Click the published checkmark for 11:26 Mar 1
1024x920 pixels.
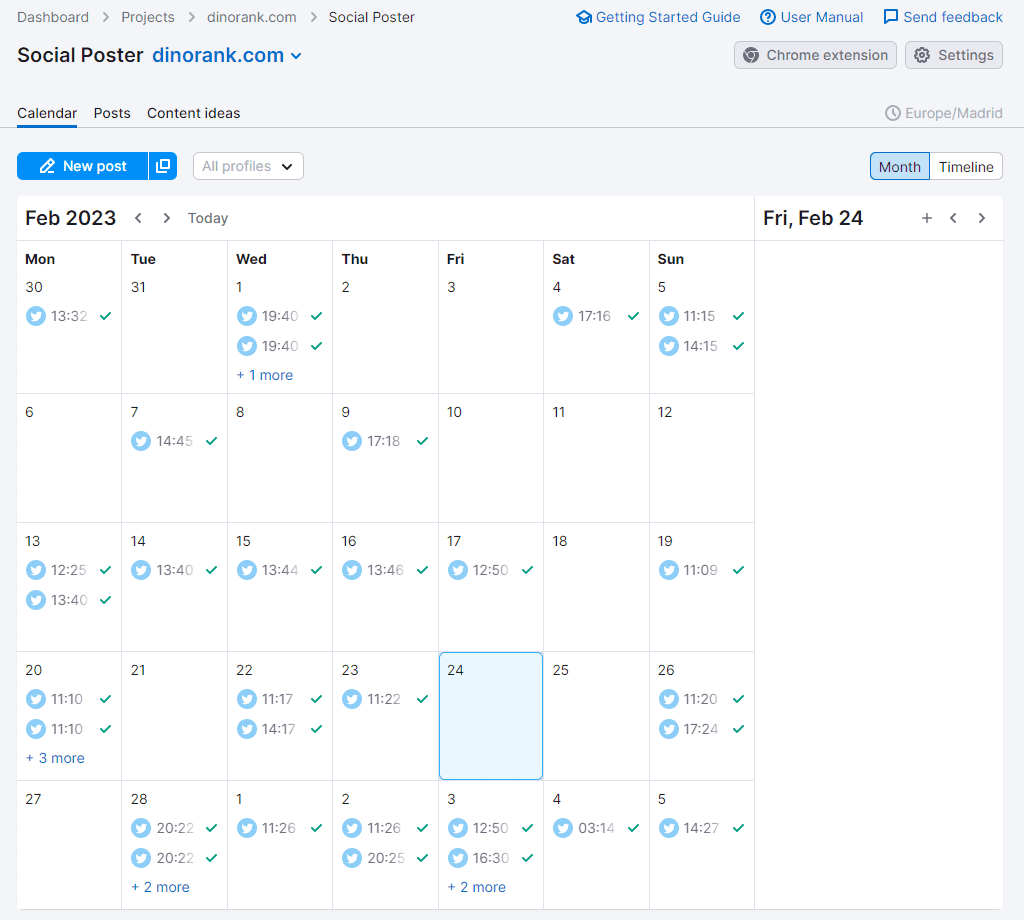click(317, 828)
